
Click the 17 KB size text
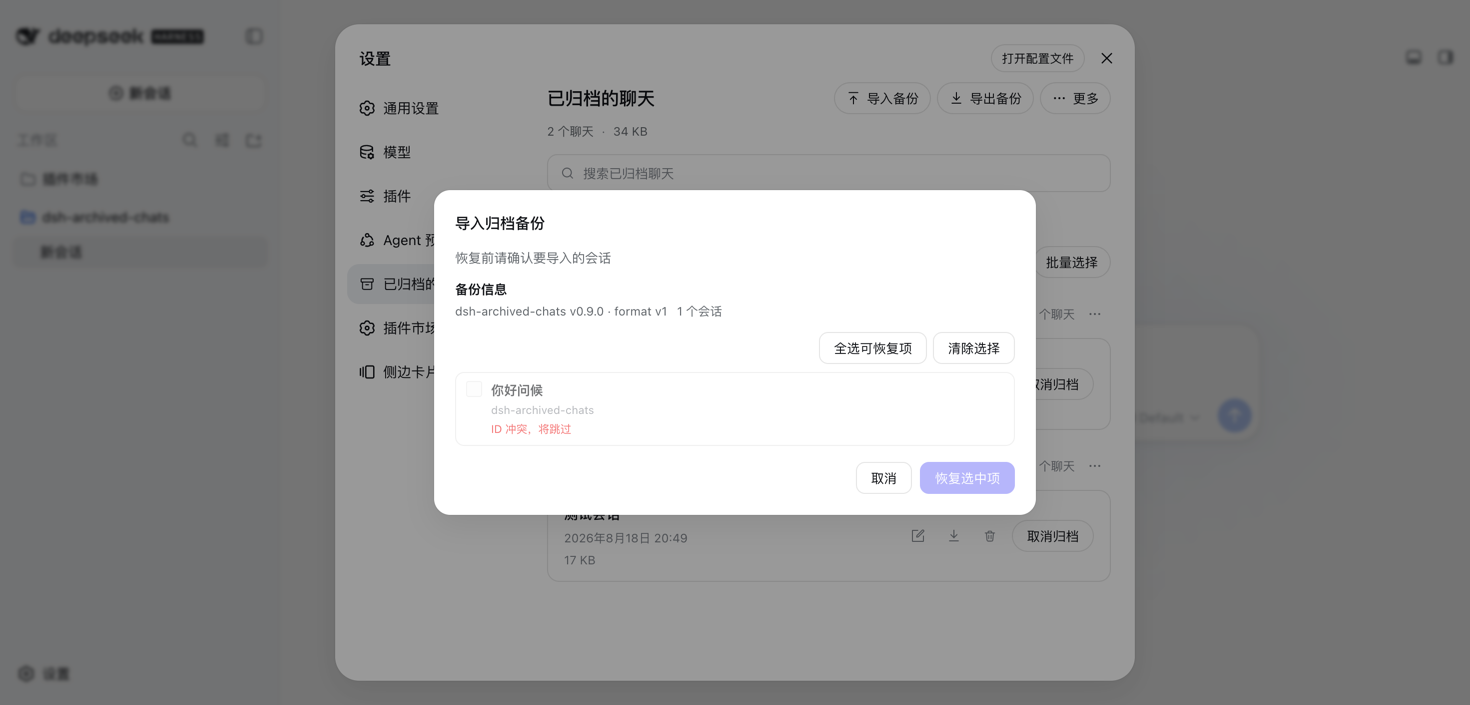580,560
